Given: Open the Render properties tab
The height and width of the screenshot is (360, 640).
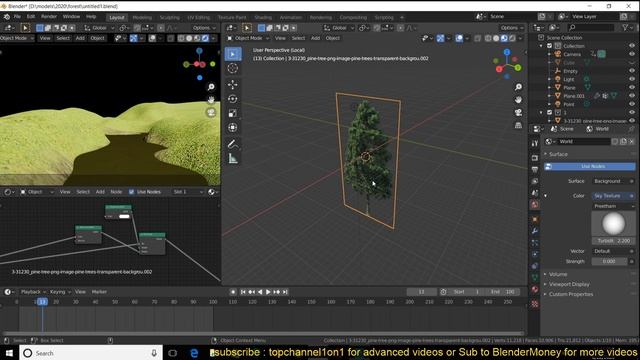Looking at the screenshot, I should (535, 158).
